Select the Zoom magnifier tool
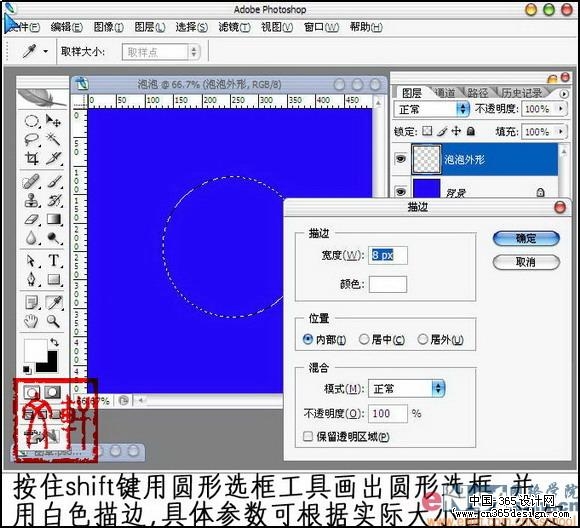 [54, 321]
